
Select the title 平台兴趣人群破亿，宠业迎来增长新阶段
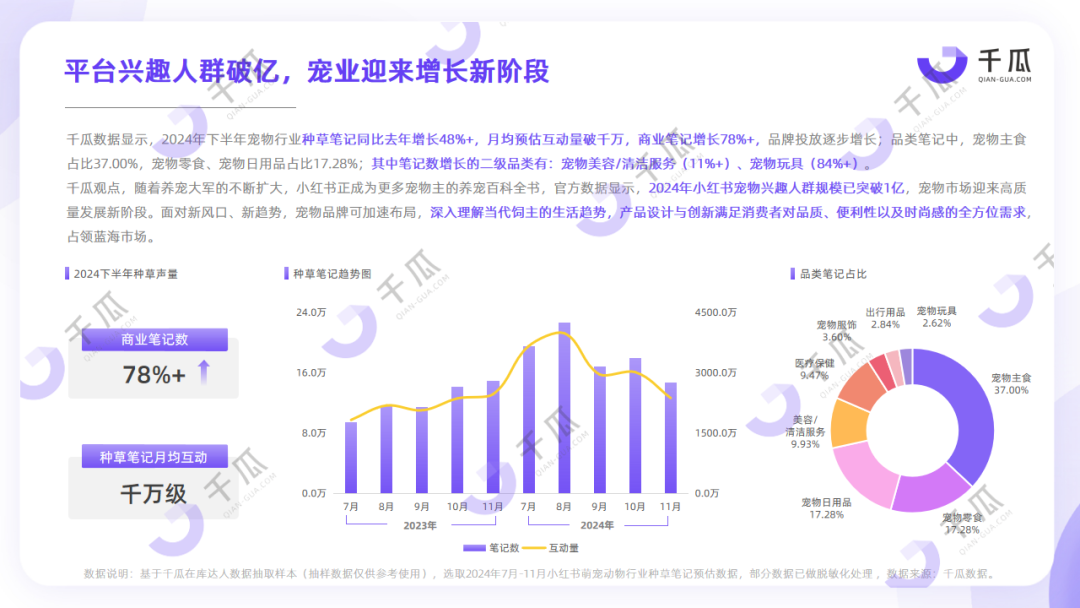307,71
